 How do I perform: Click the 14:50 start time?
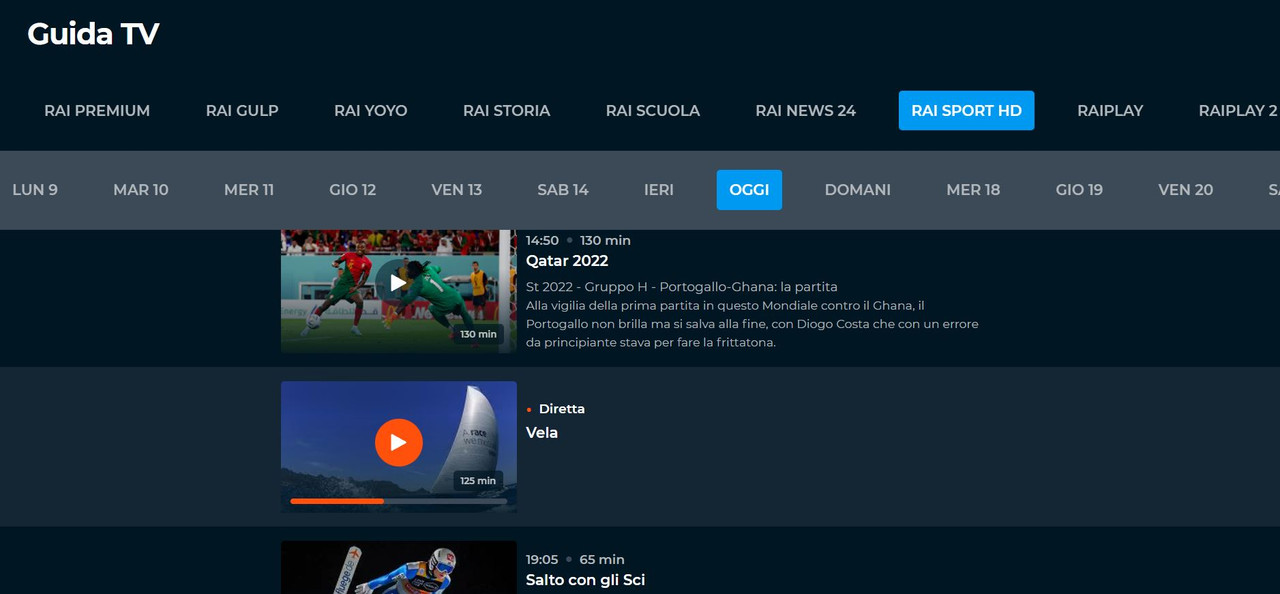tap(543, 240)
